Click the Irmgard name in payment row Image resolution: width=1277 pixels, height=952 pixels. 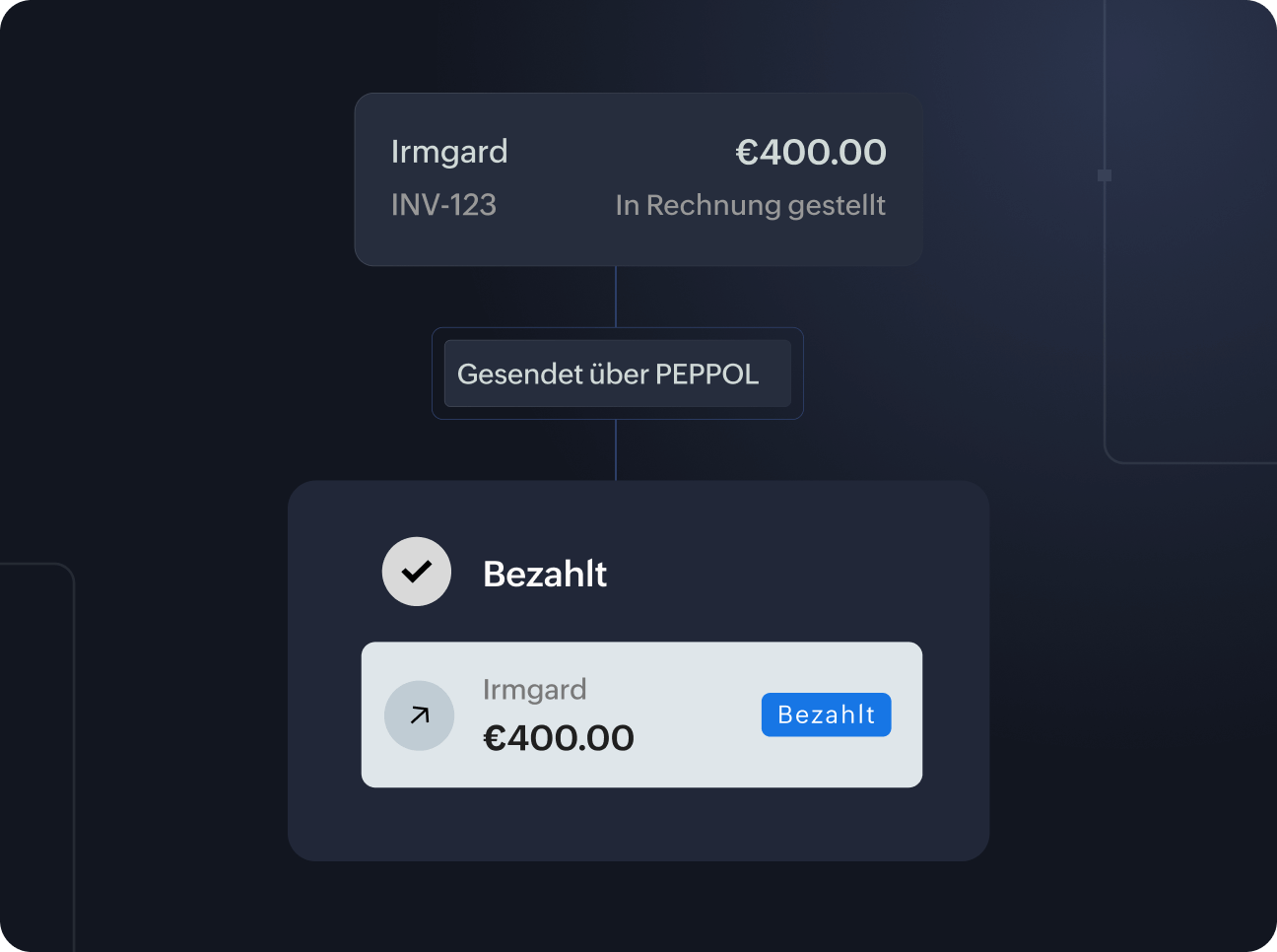click(535, 689)
